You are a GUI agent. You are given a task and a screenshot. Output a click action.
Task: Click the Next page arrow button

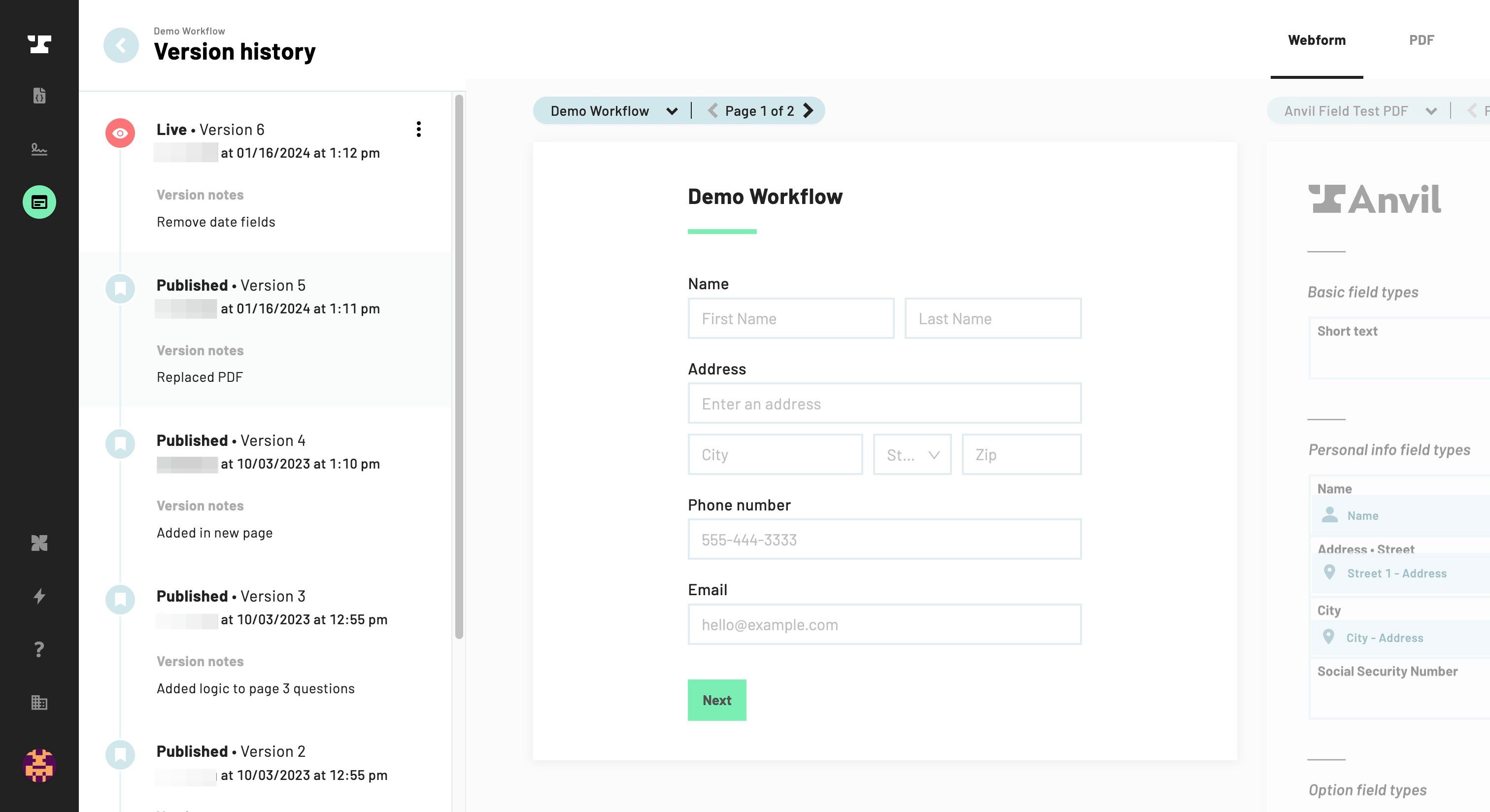point(808,111)
